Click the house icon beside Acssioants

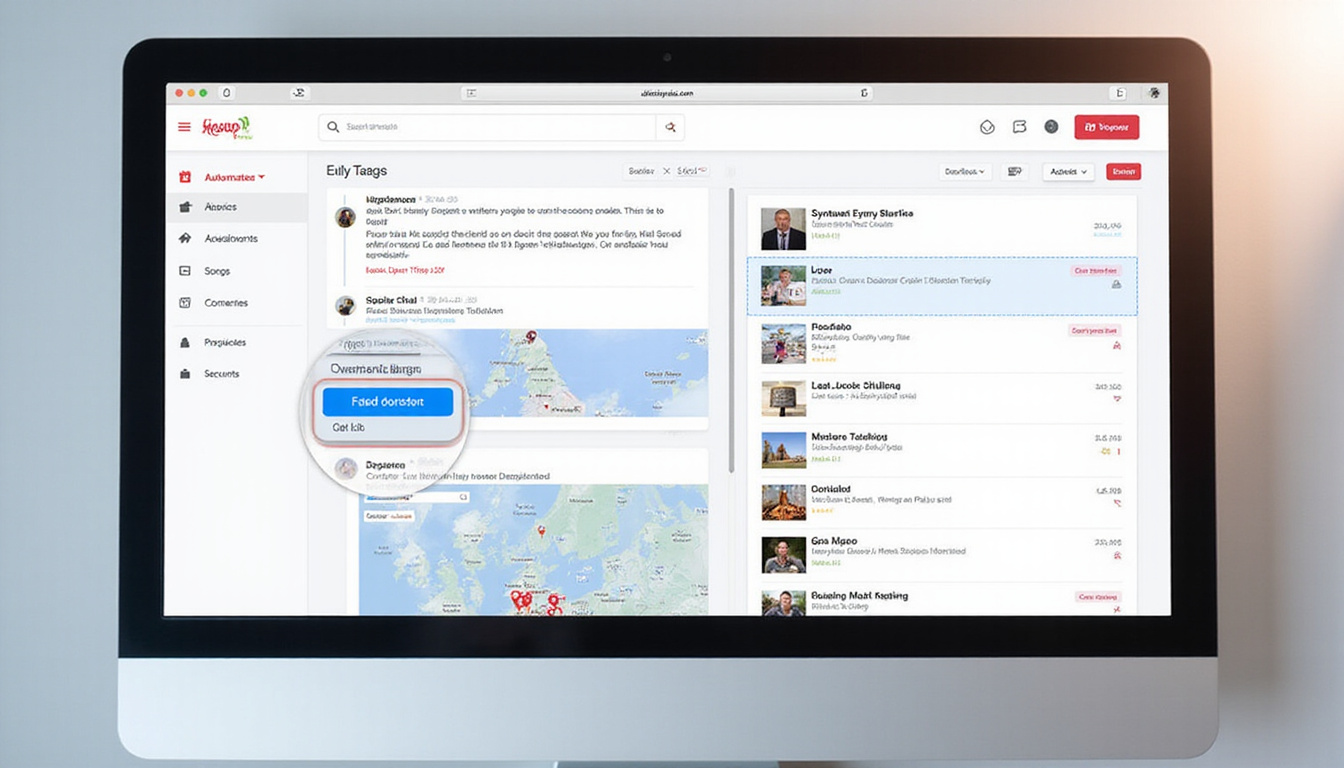(184, 239)
